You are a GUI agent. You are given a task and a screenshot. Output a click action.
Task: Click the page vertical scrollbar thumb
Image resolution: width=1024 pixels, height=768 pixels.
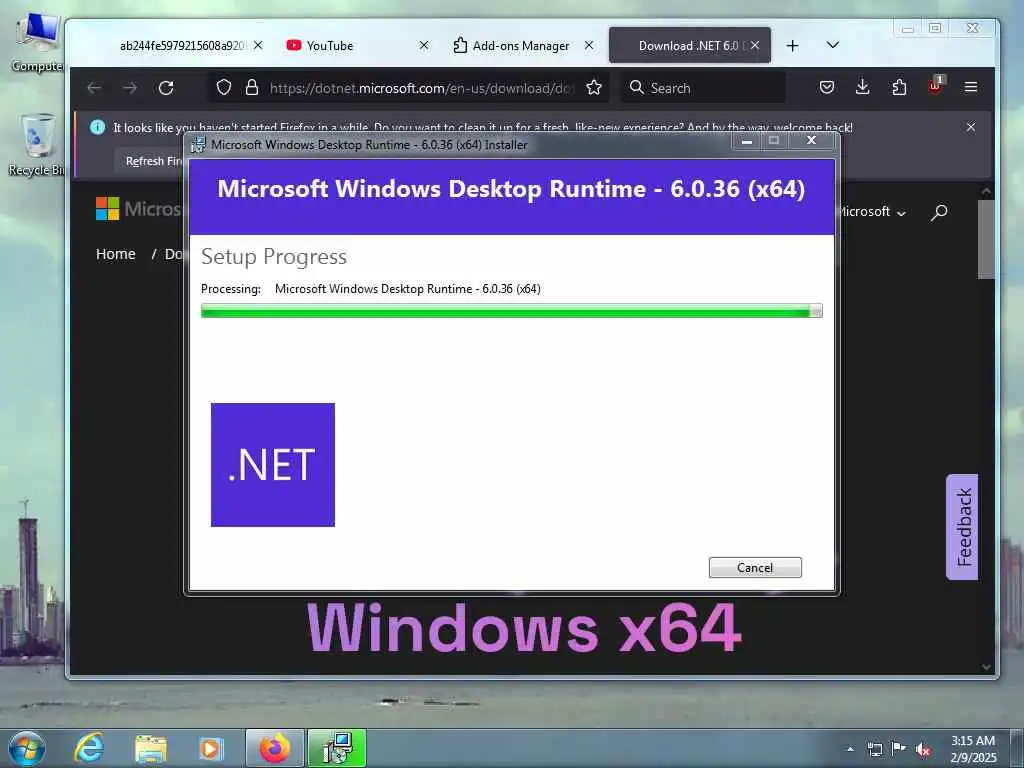986,240
